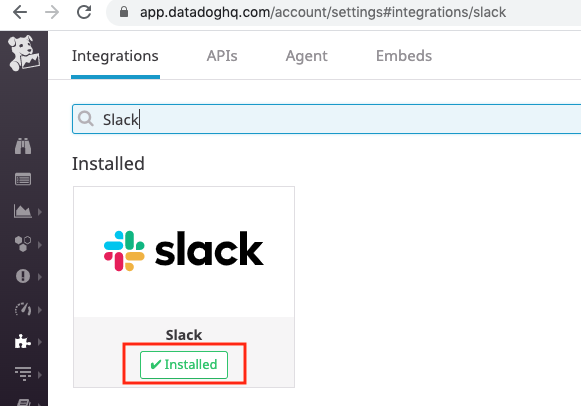This screenshot has height=406, width=581.
Task: Expand the Infrastructure submenu arrow
Action: point(40,244)
